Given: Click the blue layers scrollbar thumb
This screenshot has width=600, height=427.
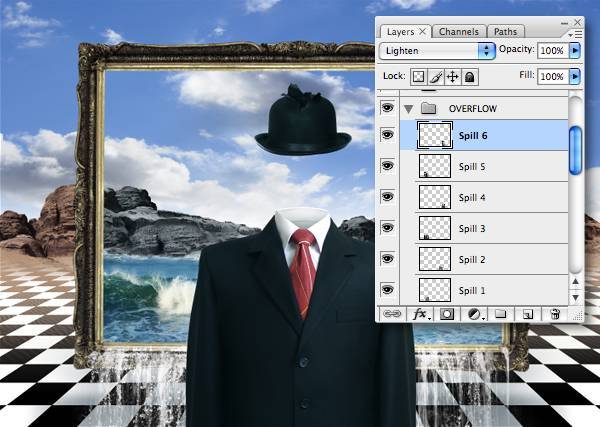Looking at the screenshot, I should tap(576, 150).
